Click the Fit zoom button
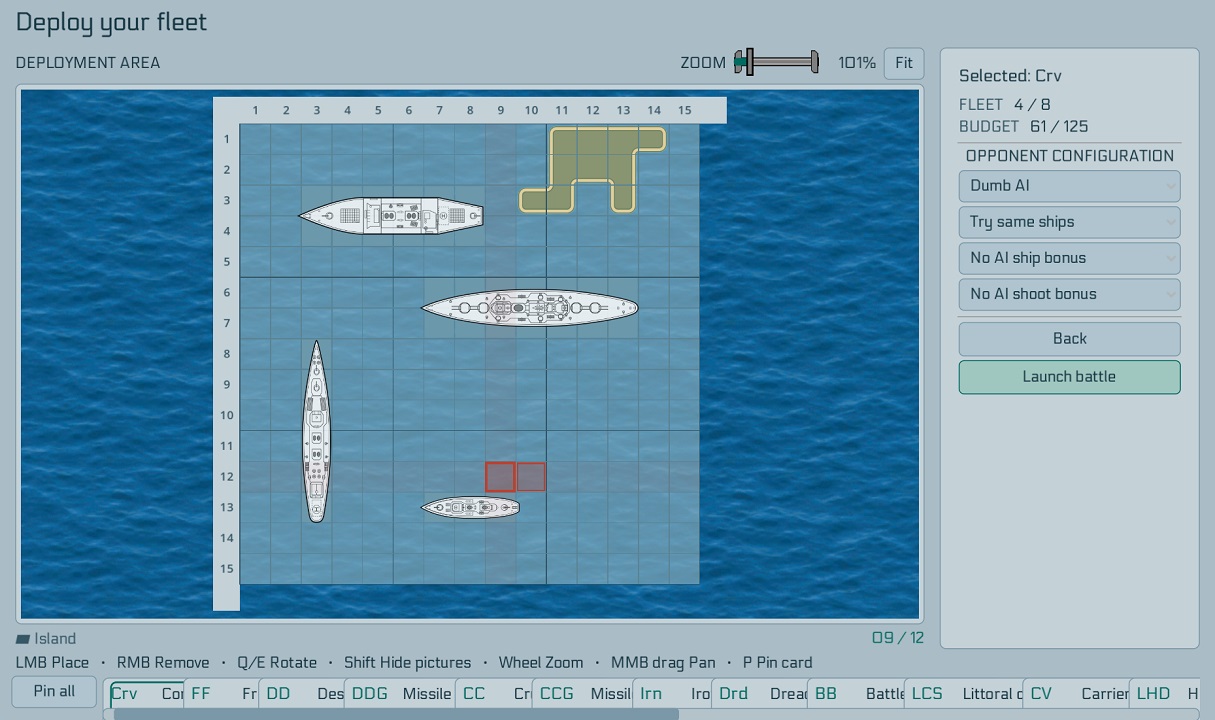 click(904, 63)
